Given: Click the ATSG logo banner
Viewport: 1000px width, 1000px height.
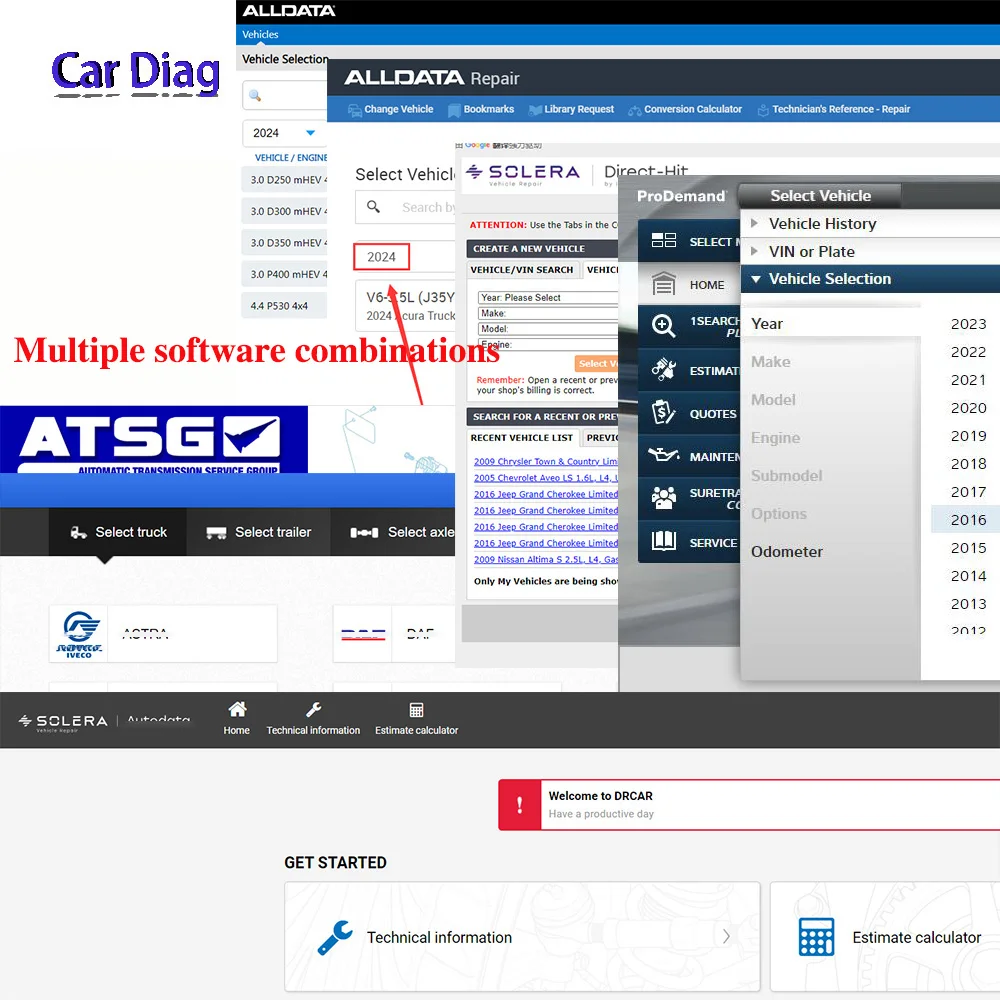Looking at the screenshot, I should click(154, 439).
